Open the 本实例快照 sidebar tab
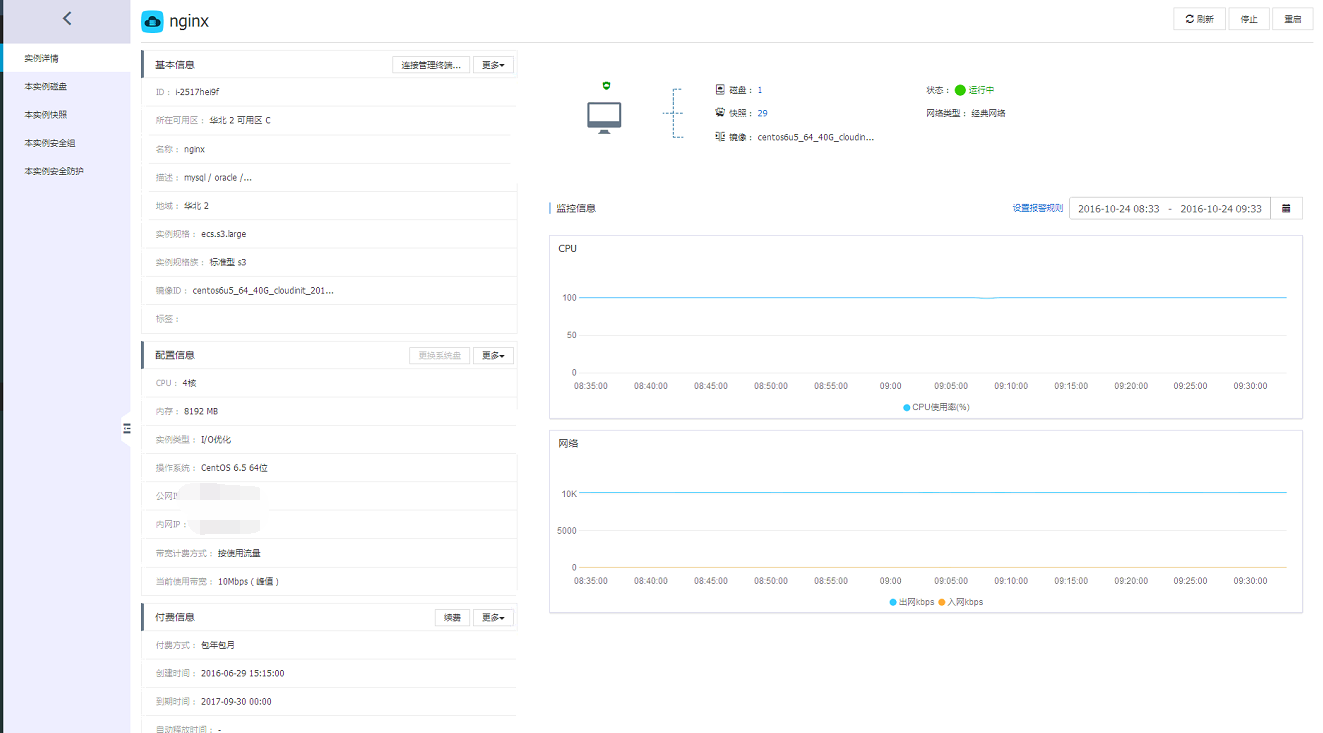1323x733 pixels. pyautogui.click(x=65, y=115)
